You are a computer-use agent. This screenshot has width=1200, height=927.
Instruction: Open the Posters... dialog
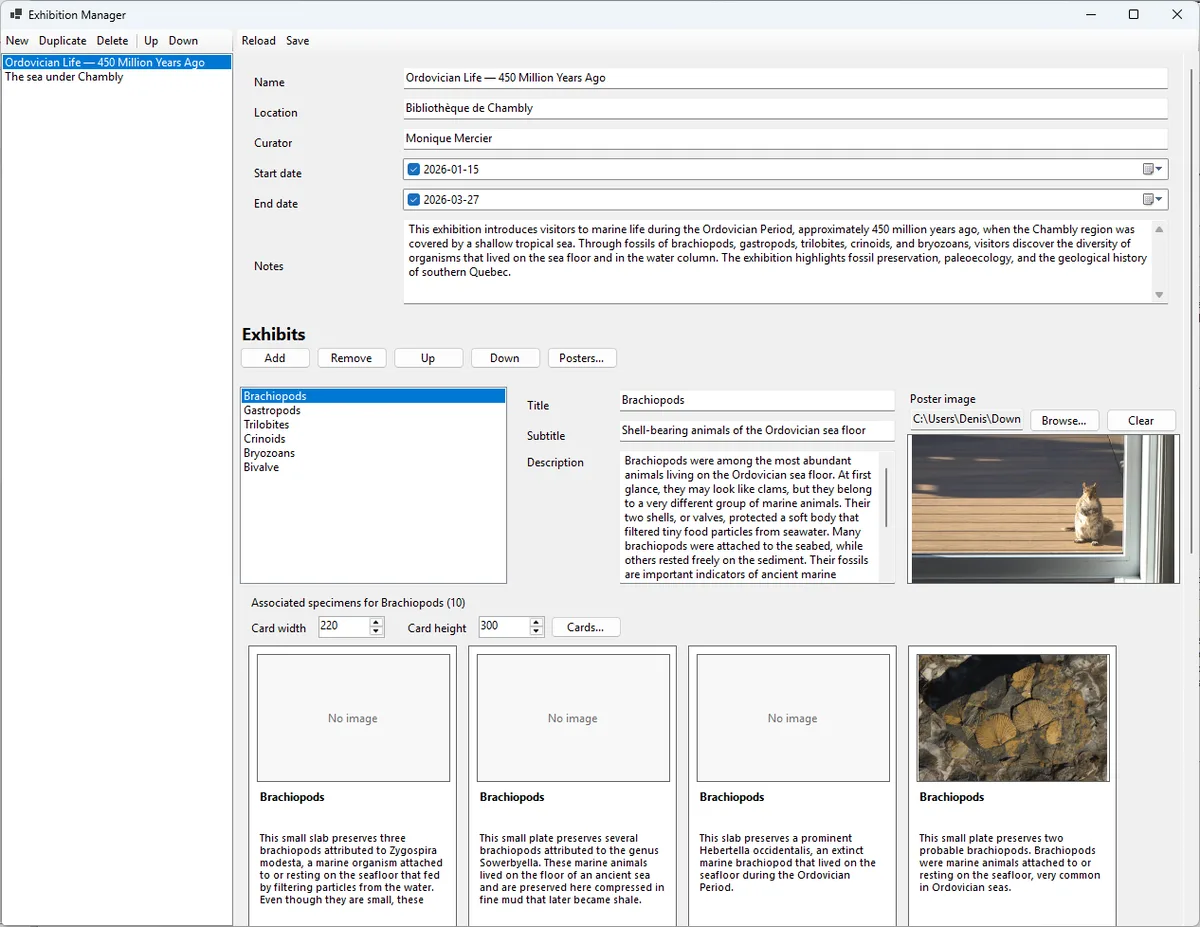tap(582, 358)
